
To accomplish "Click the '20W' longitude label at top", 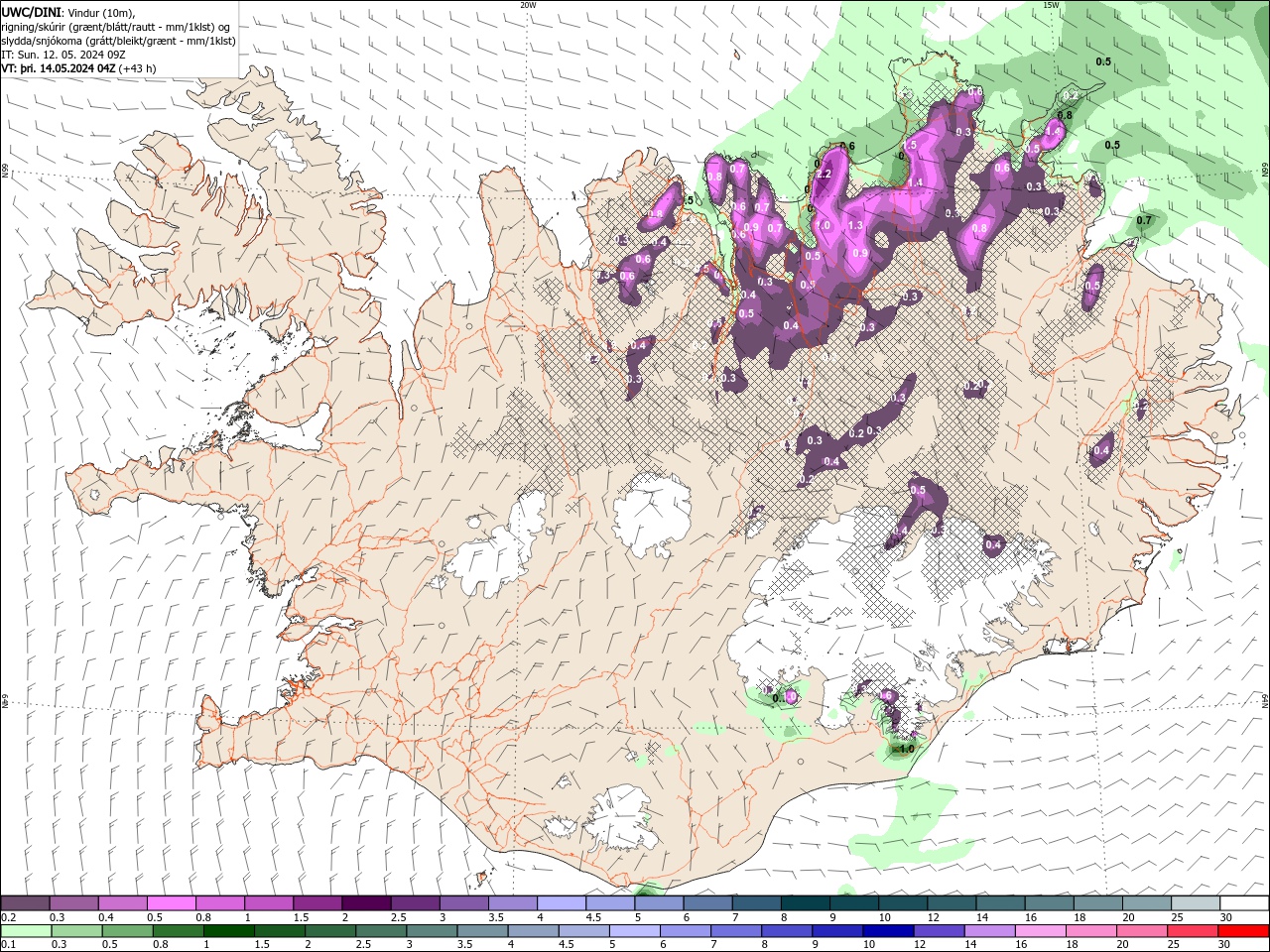I will pyautogui.click(x=528, y=5).
